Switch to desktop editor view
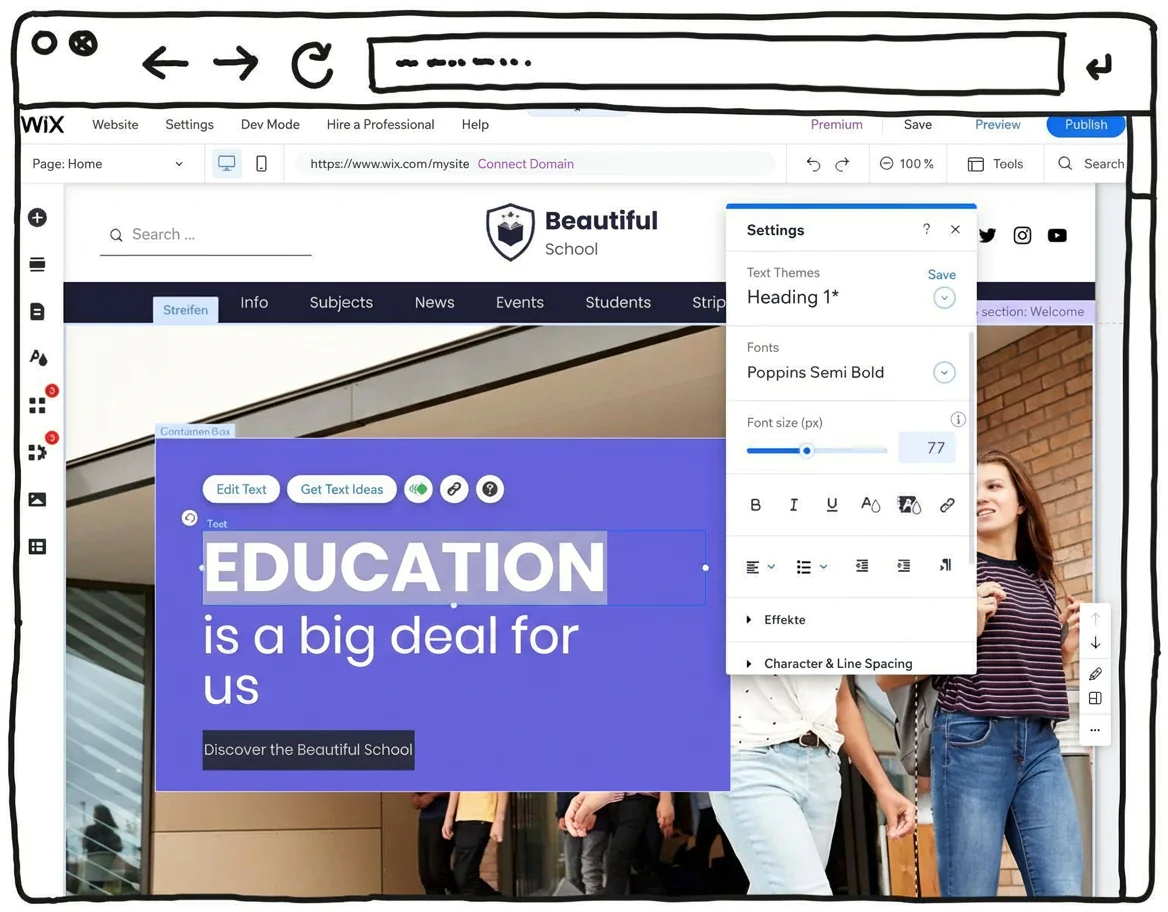 [x=227, y=162]
